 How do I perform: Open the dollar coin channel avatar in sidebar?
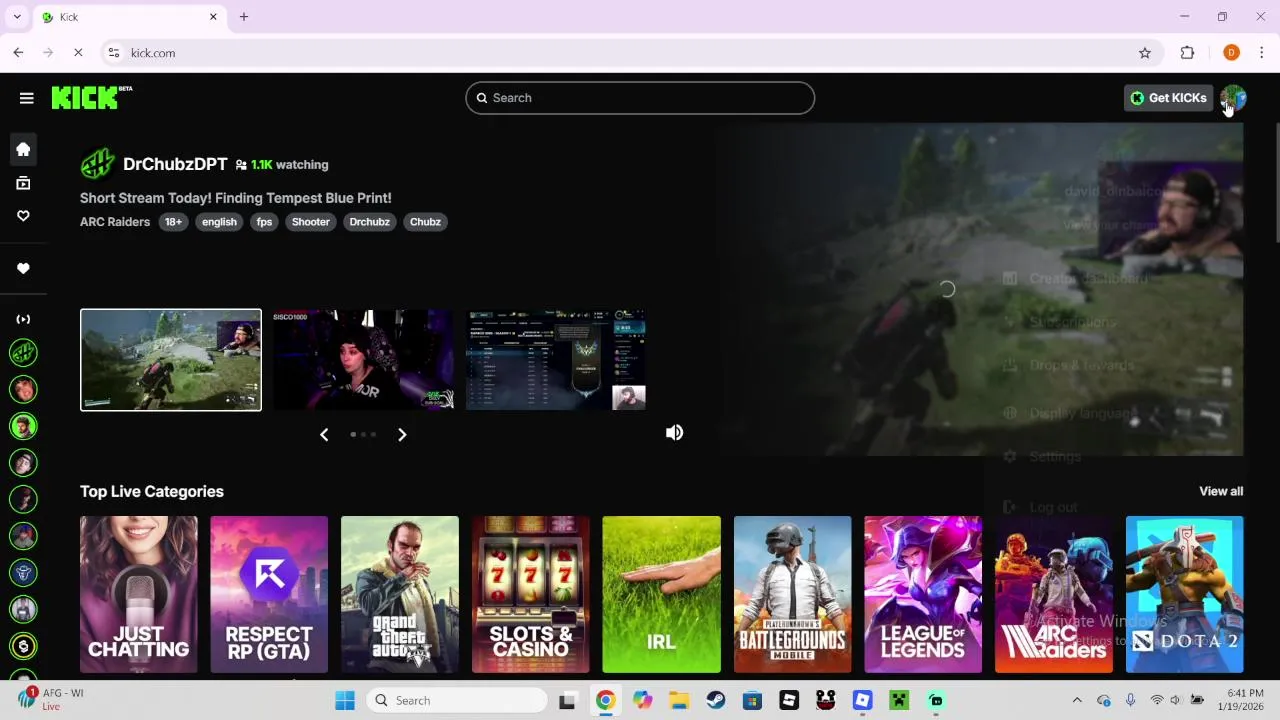point(23,646)
